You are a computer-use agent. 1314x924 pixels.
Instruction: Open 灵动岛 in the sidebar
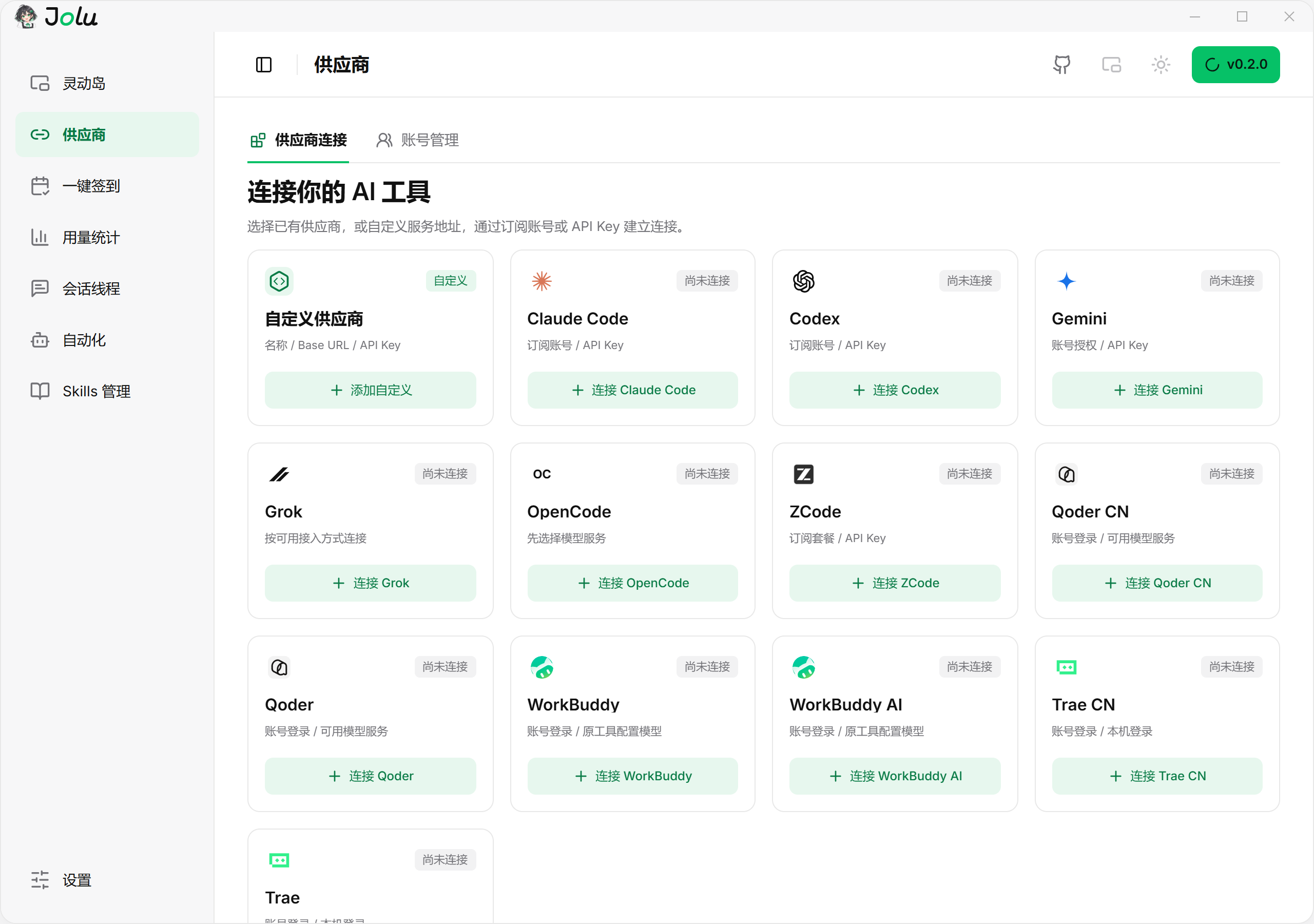click(107, 84)
